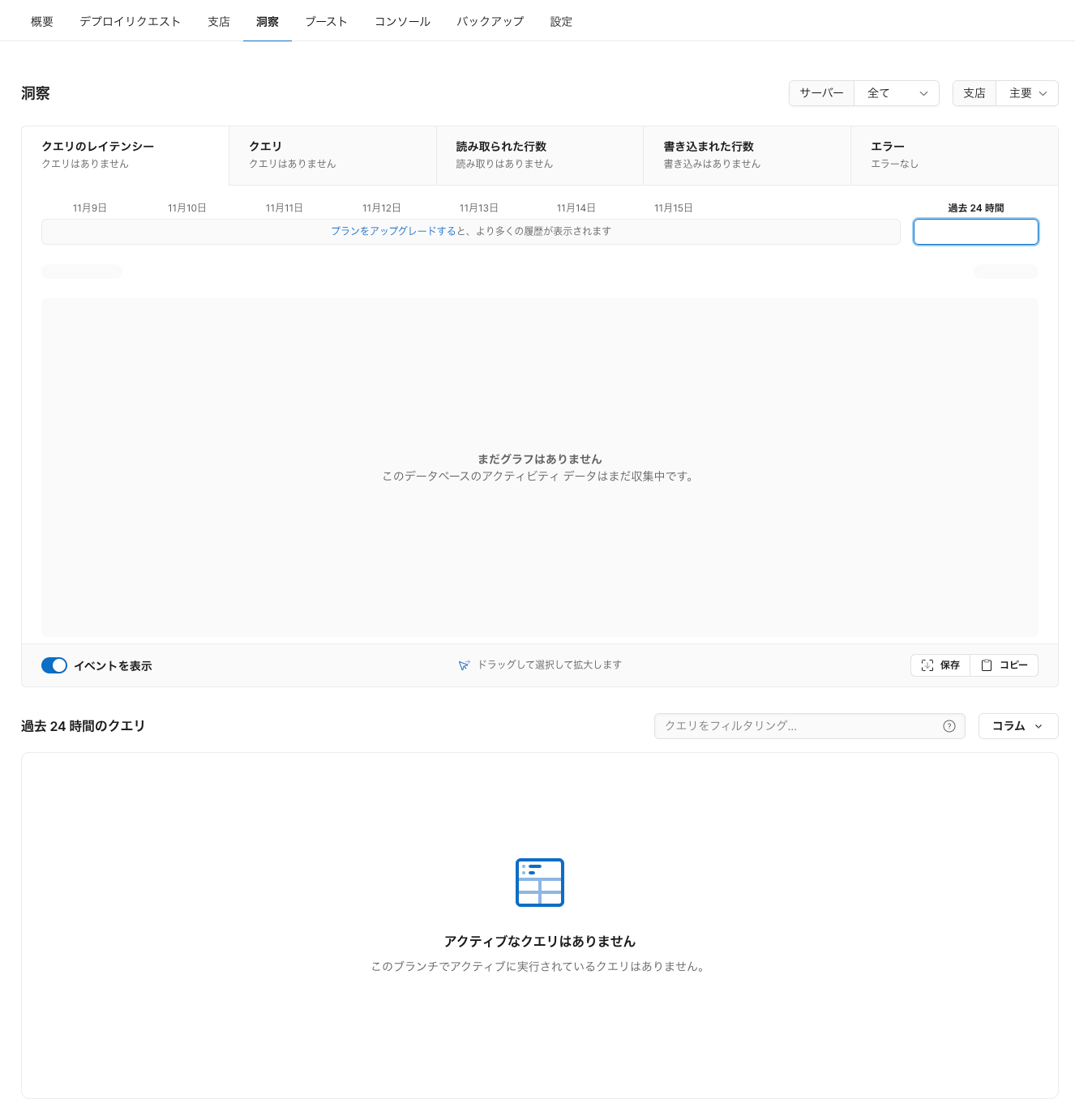Click the コピー button
The image size is (1075, 1120).
tap(1004, 665)
